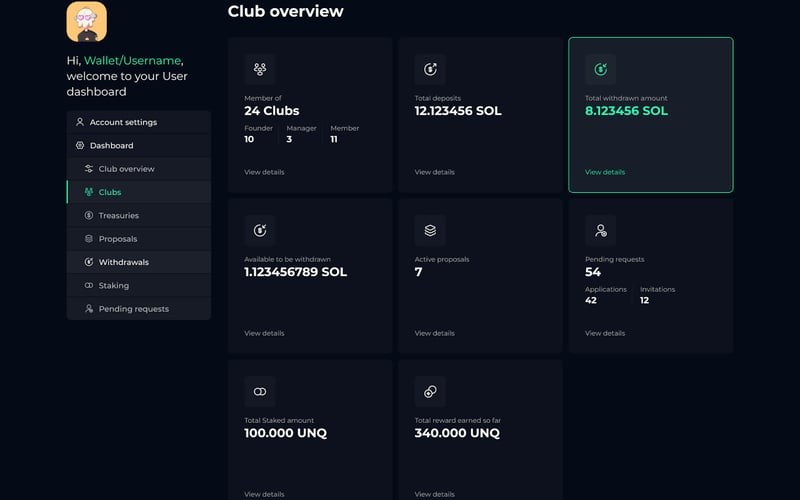Click the Total Staked amount icon
The width and height of the screenshot is (800, 500).
[260, 391]
